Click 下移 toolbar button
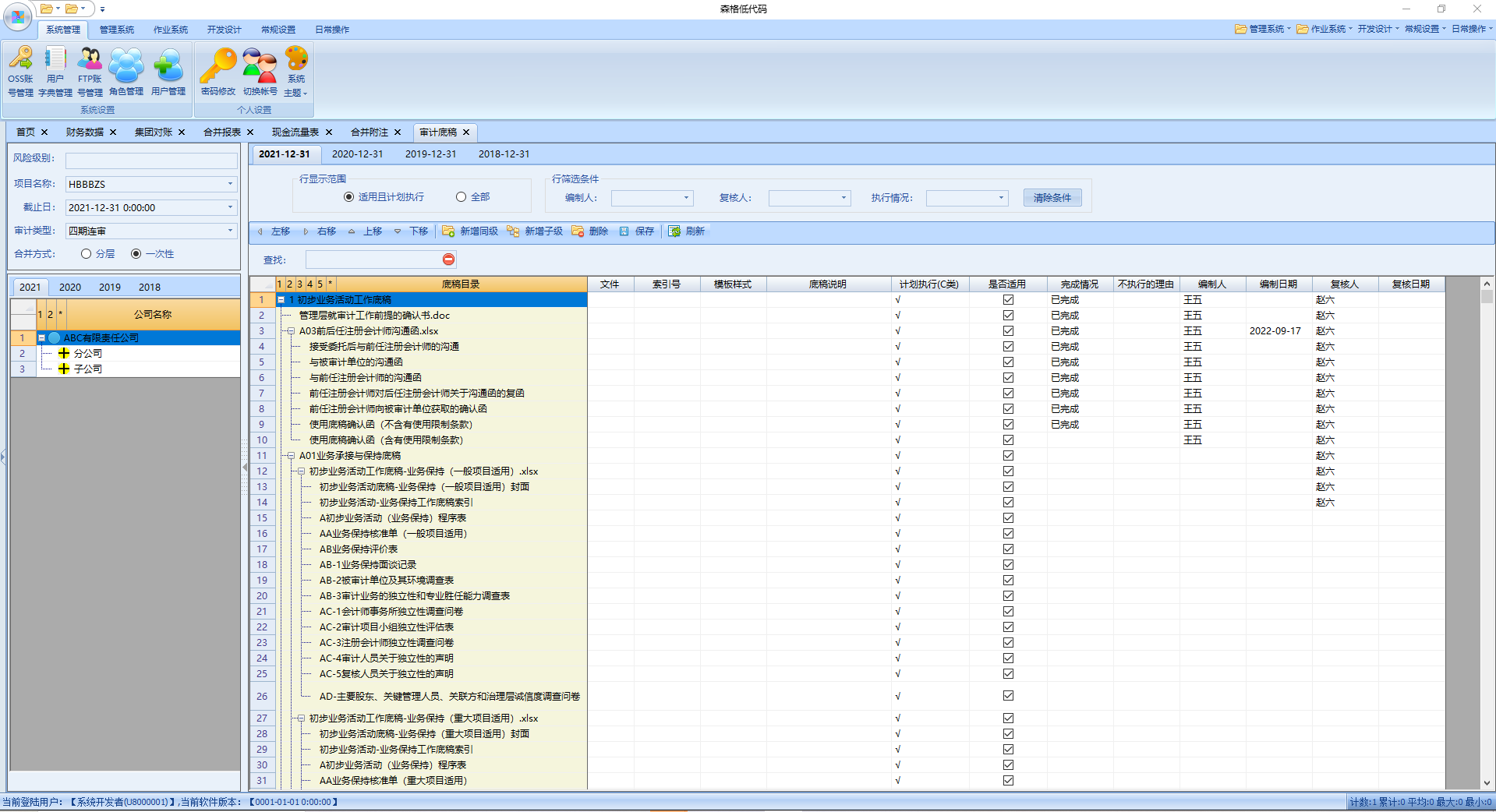The width and height of the screenshot is (1496, 812). click(412, 231)
